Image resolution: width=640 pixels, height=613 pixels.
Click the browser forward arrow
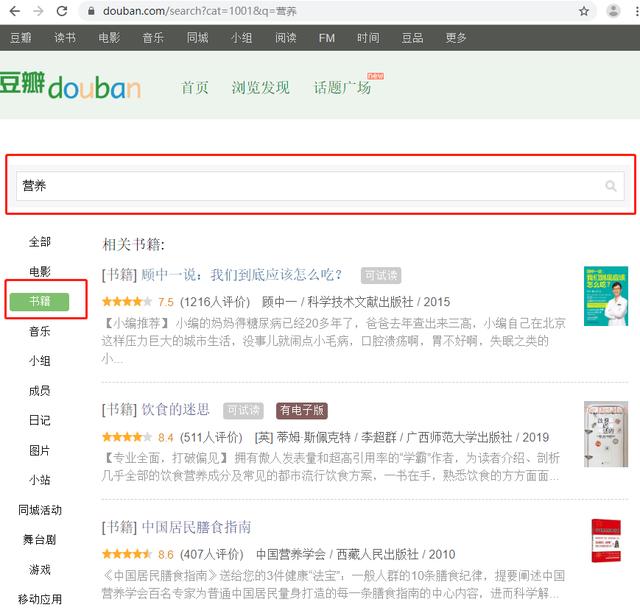pos(38,11)
